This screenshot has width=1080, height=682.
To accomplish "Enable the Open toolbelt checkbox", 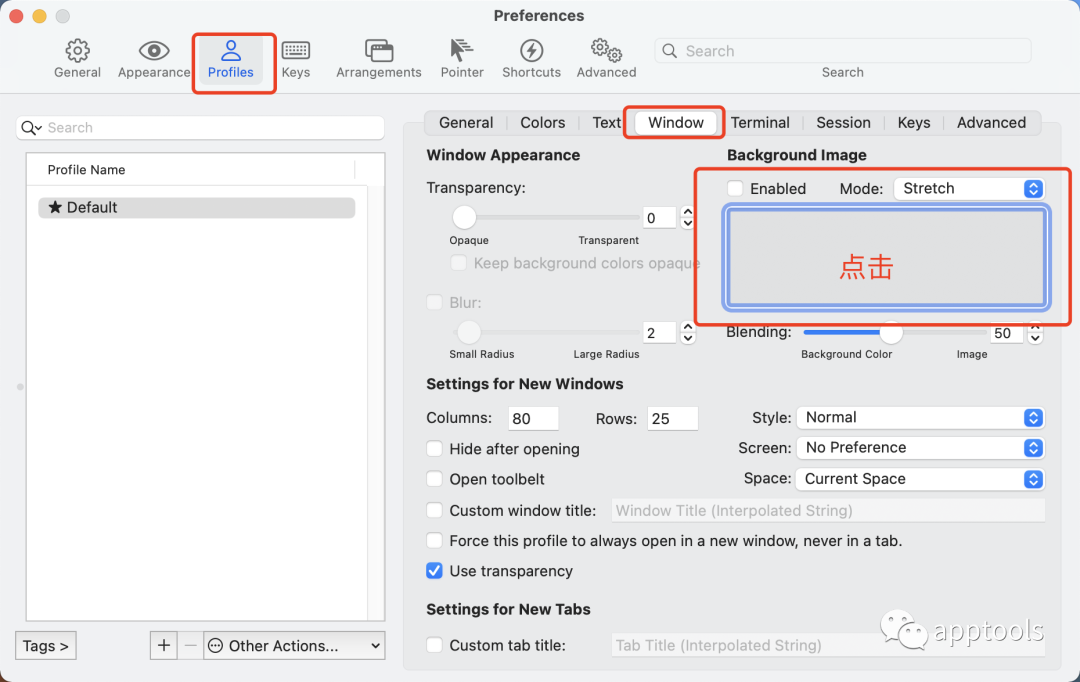I will [x=434, y=479].
